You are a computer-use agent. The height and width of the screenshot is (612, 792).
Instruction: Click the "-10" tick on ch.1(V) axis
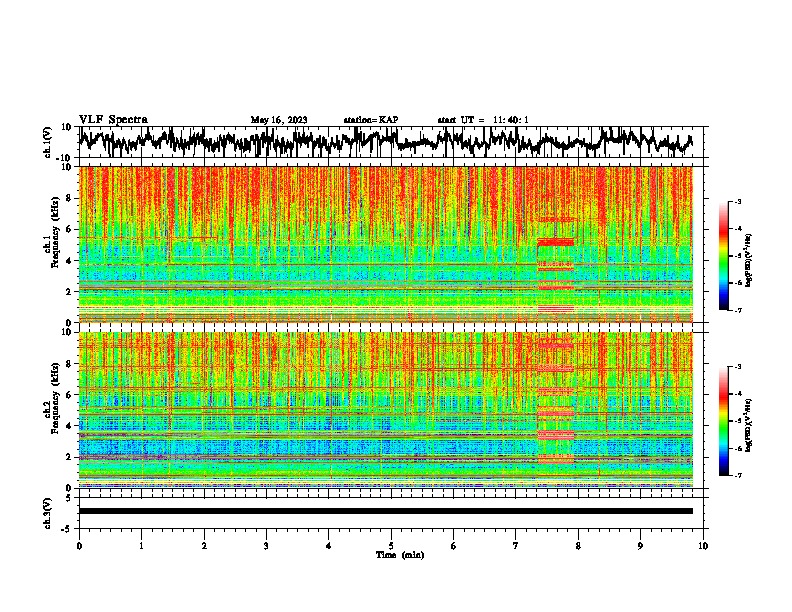point(65,158)
